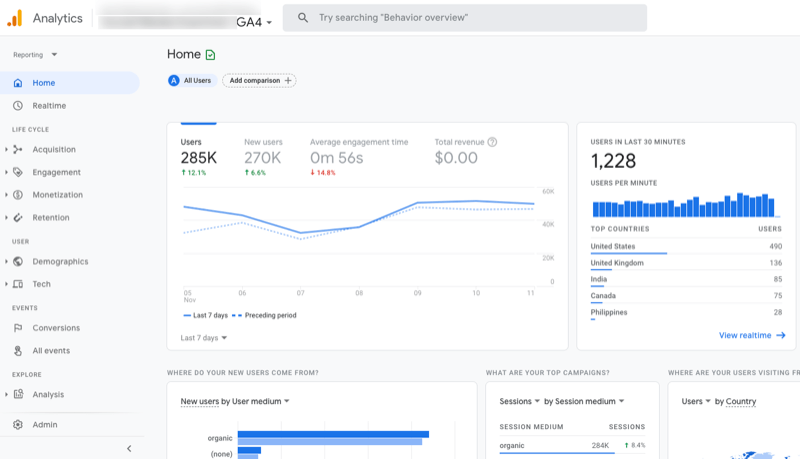
Task: Click the search magnifier icon
Action: click(303, 18)
